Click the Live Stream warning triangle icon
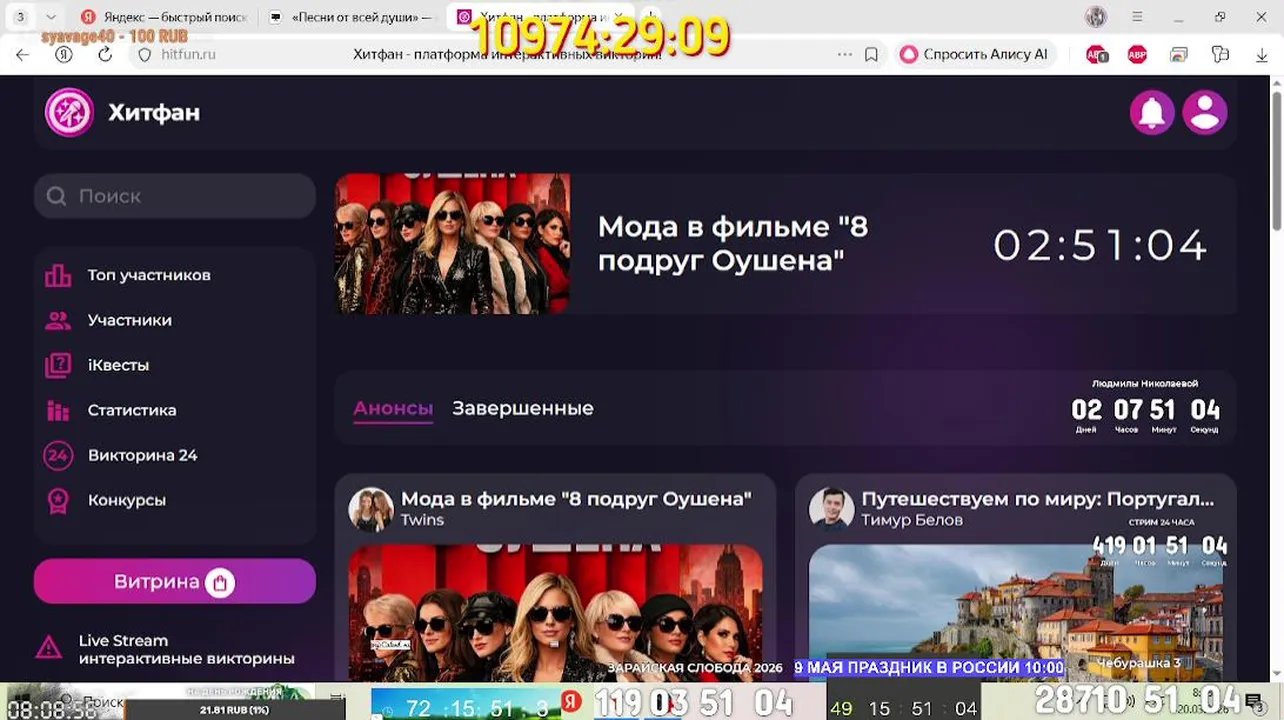 [x=48, y=648]
